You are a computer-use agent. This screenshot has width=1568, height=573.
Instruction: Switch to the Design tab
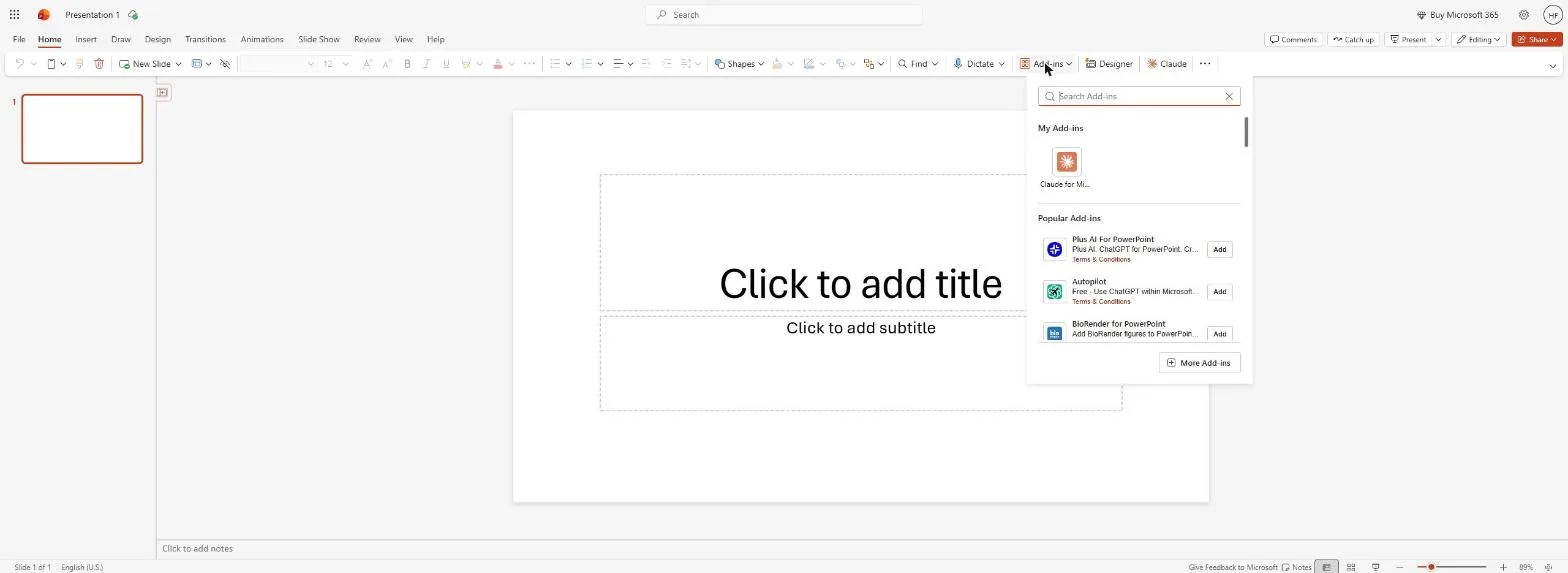click(x=157, y=40)
